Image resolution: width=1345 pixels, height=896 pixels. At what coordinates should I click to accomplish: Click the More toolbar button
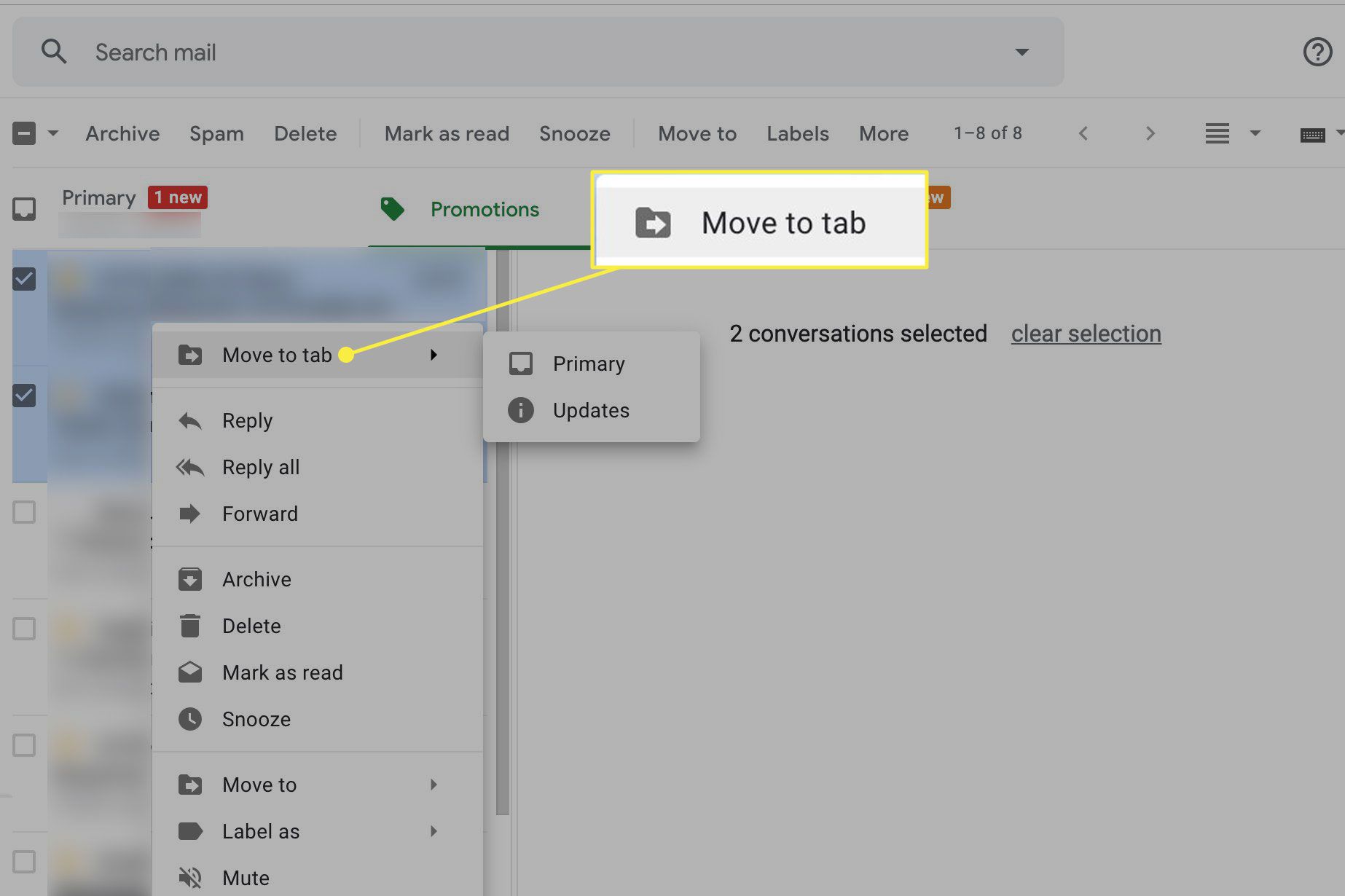pyautogui.click(x=884, y=133)
